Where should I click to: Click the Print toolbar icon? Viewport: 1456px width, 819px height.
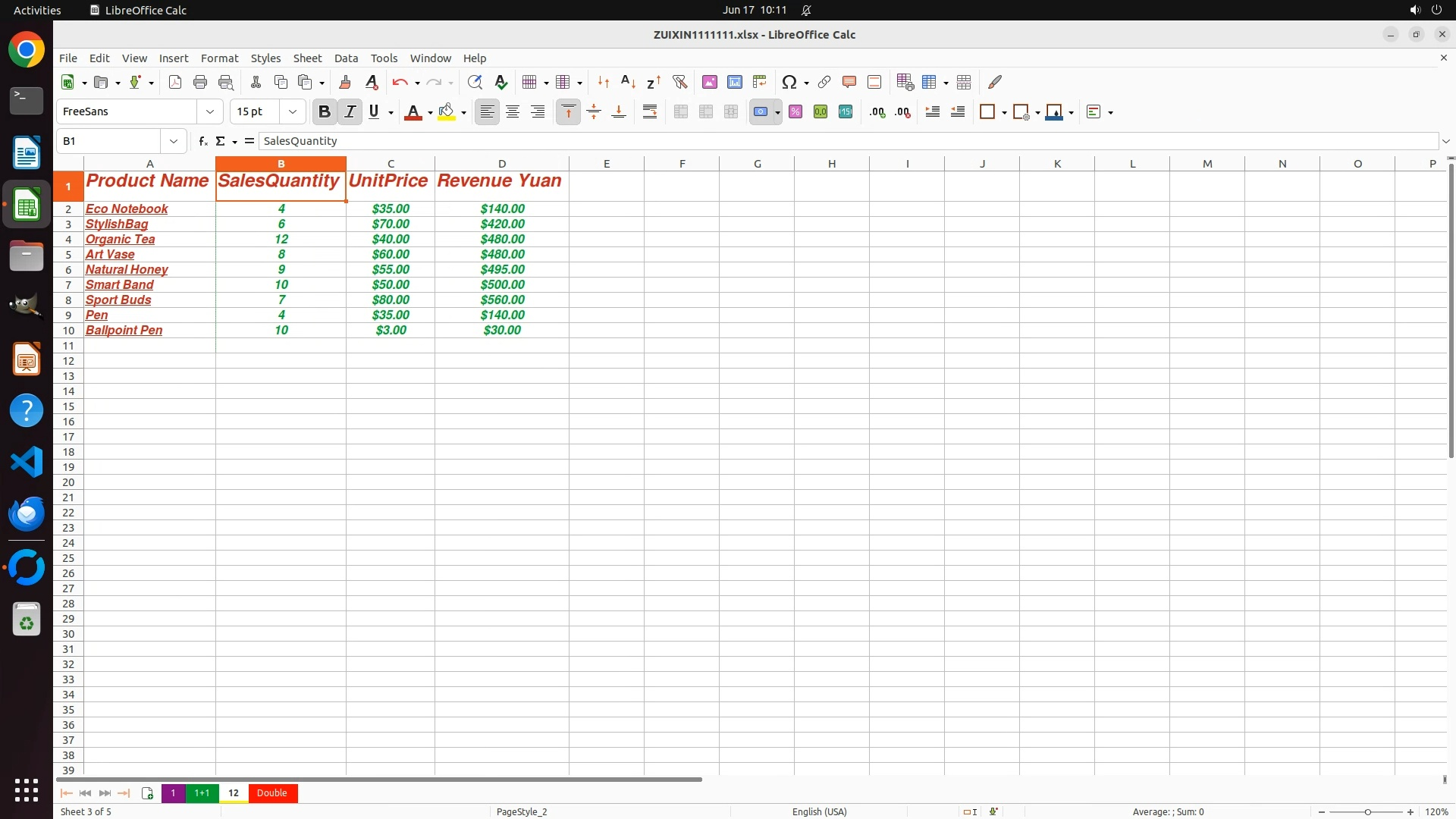(x=200, y=82)
